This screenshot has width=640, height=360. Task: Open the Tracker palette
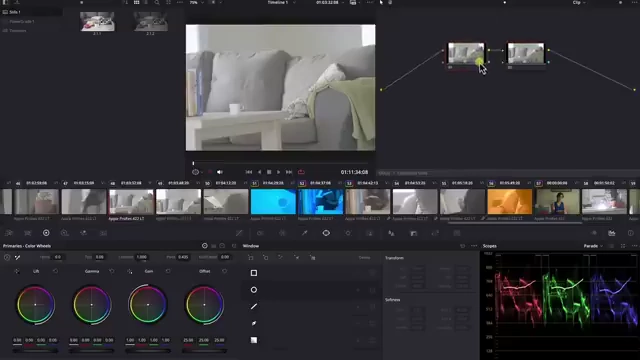348,233
